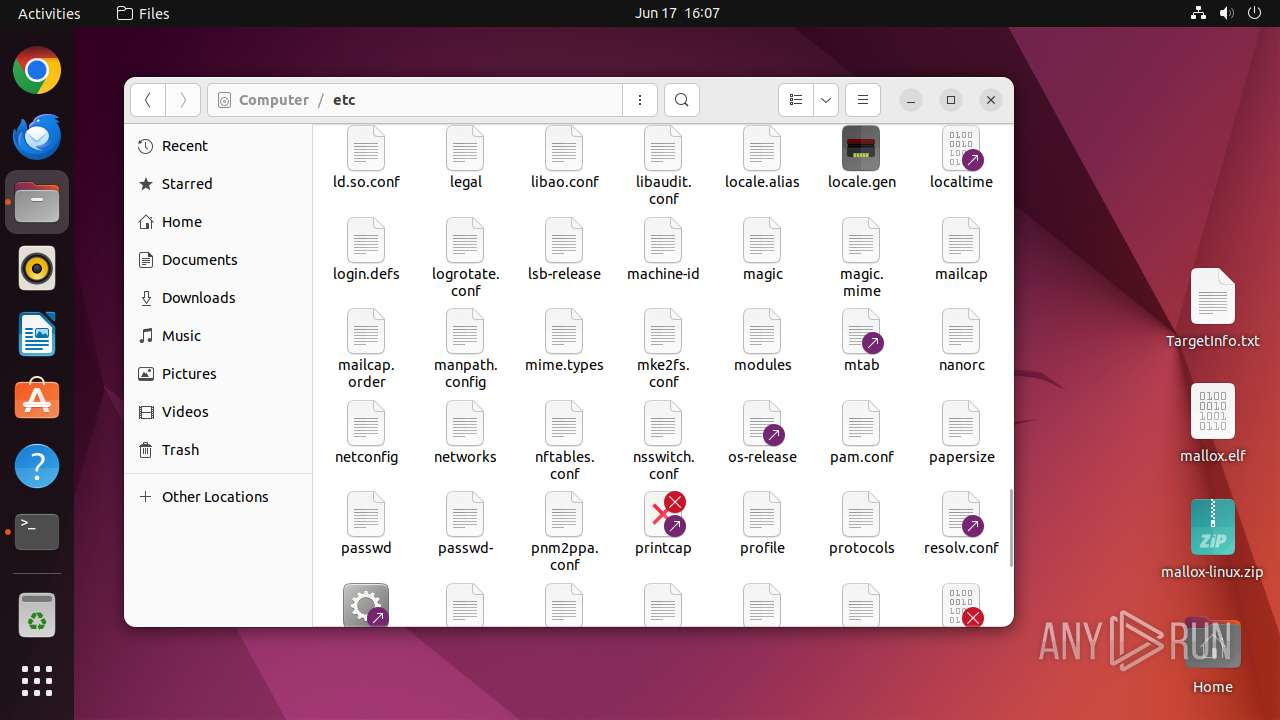Select the mime.types file icon

(564, 331)
